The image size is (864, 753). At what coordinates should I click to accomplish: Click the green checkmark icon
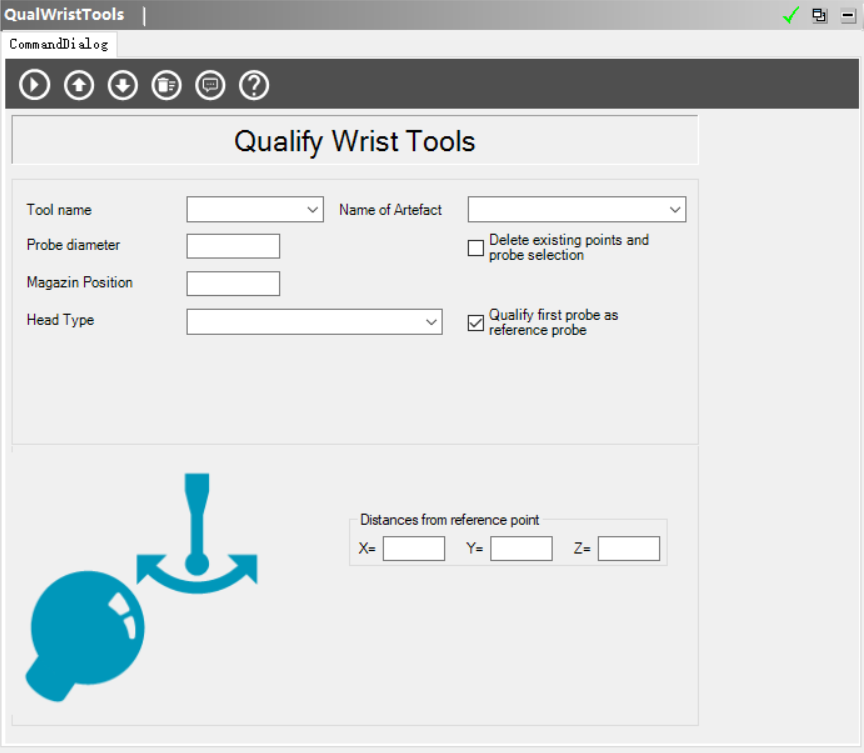pos(791,15)
